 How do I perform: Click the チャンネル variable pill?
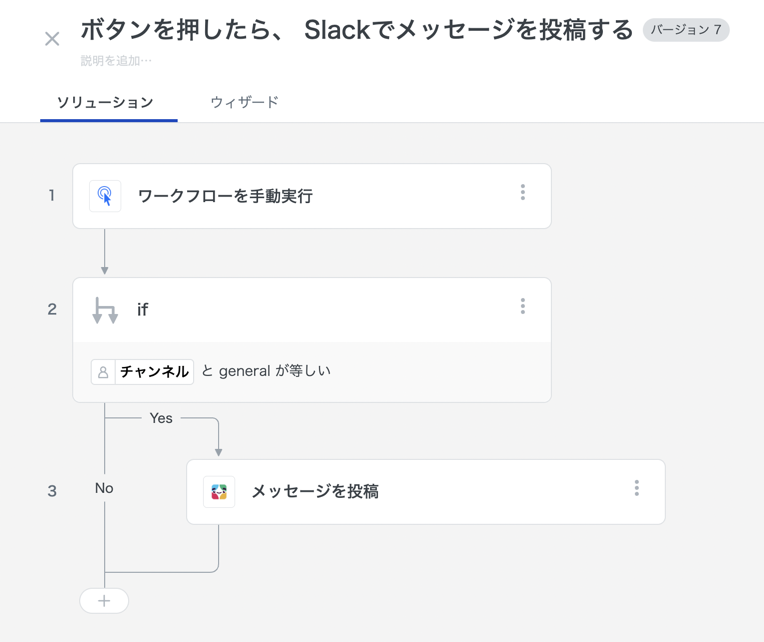pos(143,372)
